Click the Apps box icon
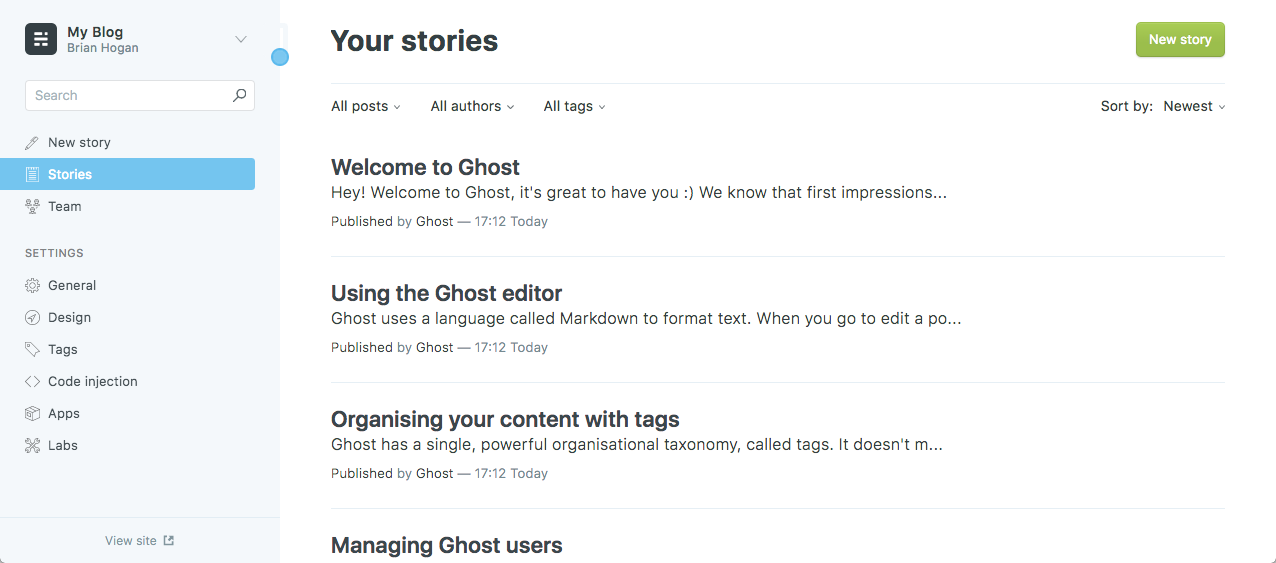Screen dimensions: 1276x563 pyautogui.click(x=32, y=414)
